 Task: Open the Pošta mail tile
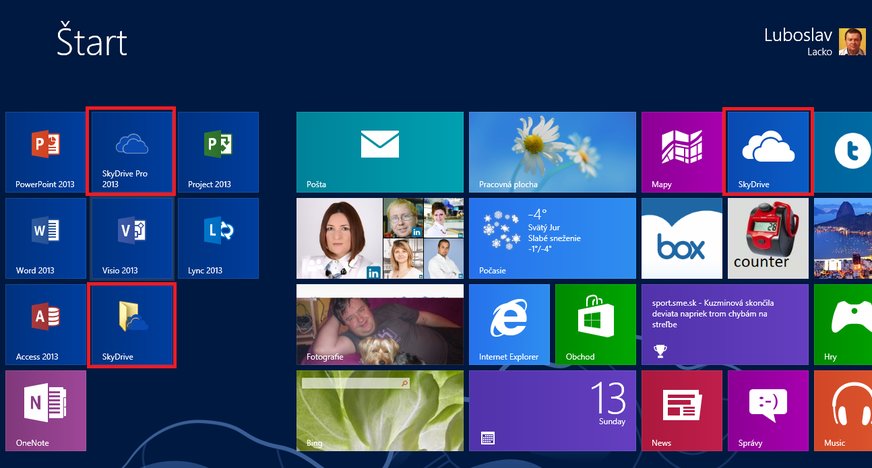tap(379, 152)
